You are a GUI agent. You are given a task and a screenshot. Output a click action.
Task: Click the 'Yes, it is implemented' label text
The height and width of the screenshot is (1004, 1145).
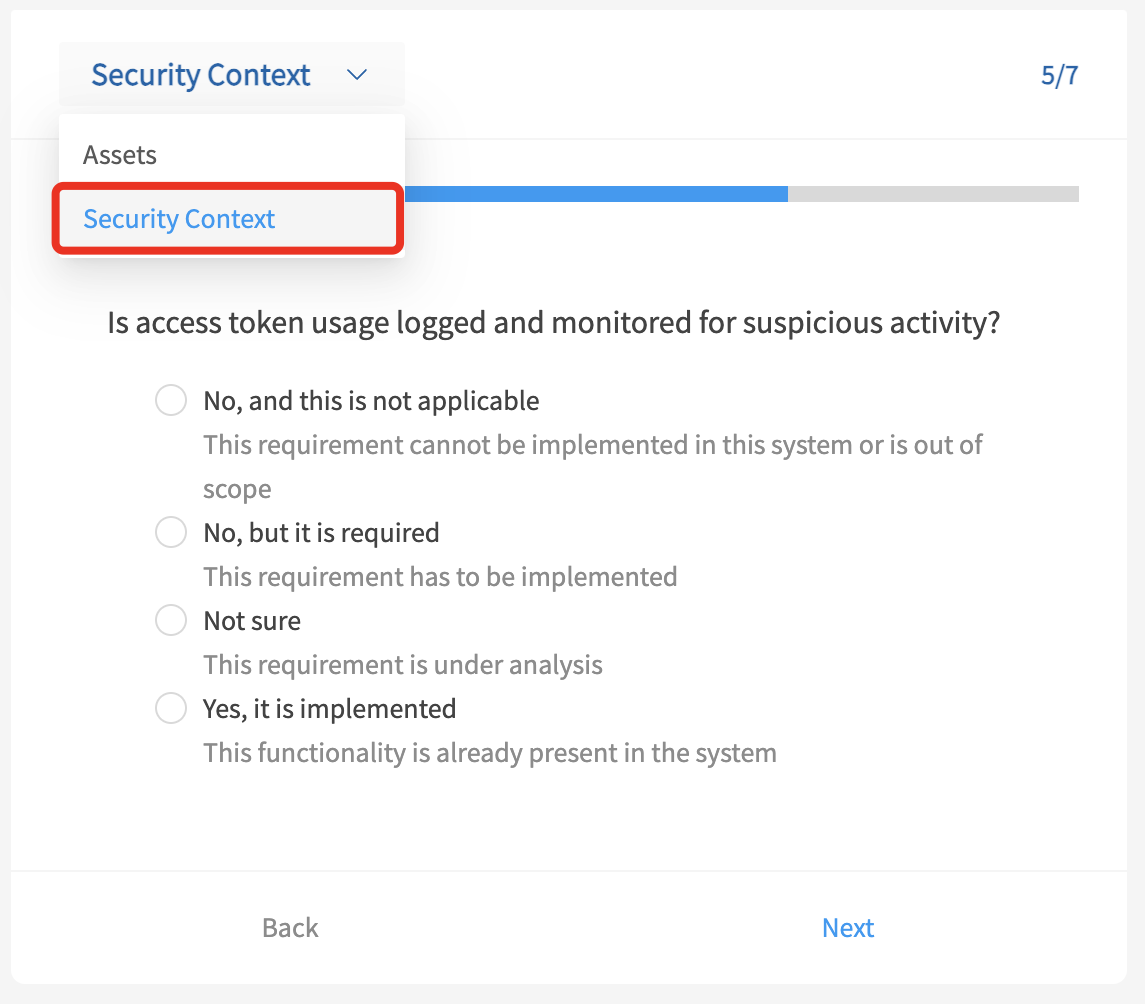(x=329, y=708)
